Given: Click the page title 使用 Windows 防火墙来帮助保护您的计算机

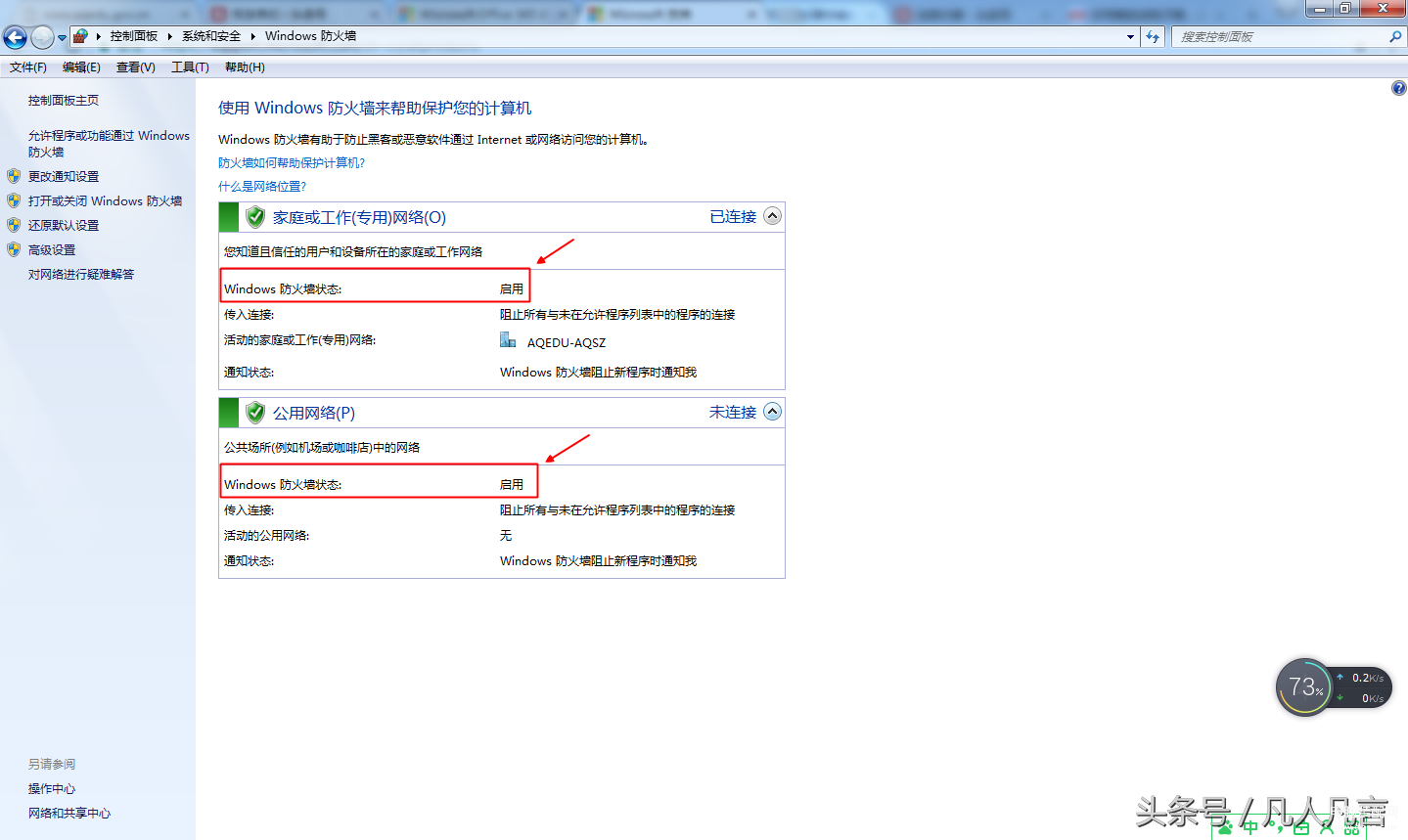Looking at the screenshot, I should point(375,109).
